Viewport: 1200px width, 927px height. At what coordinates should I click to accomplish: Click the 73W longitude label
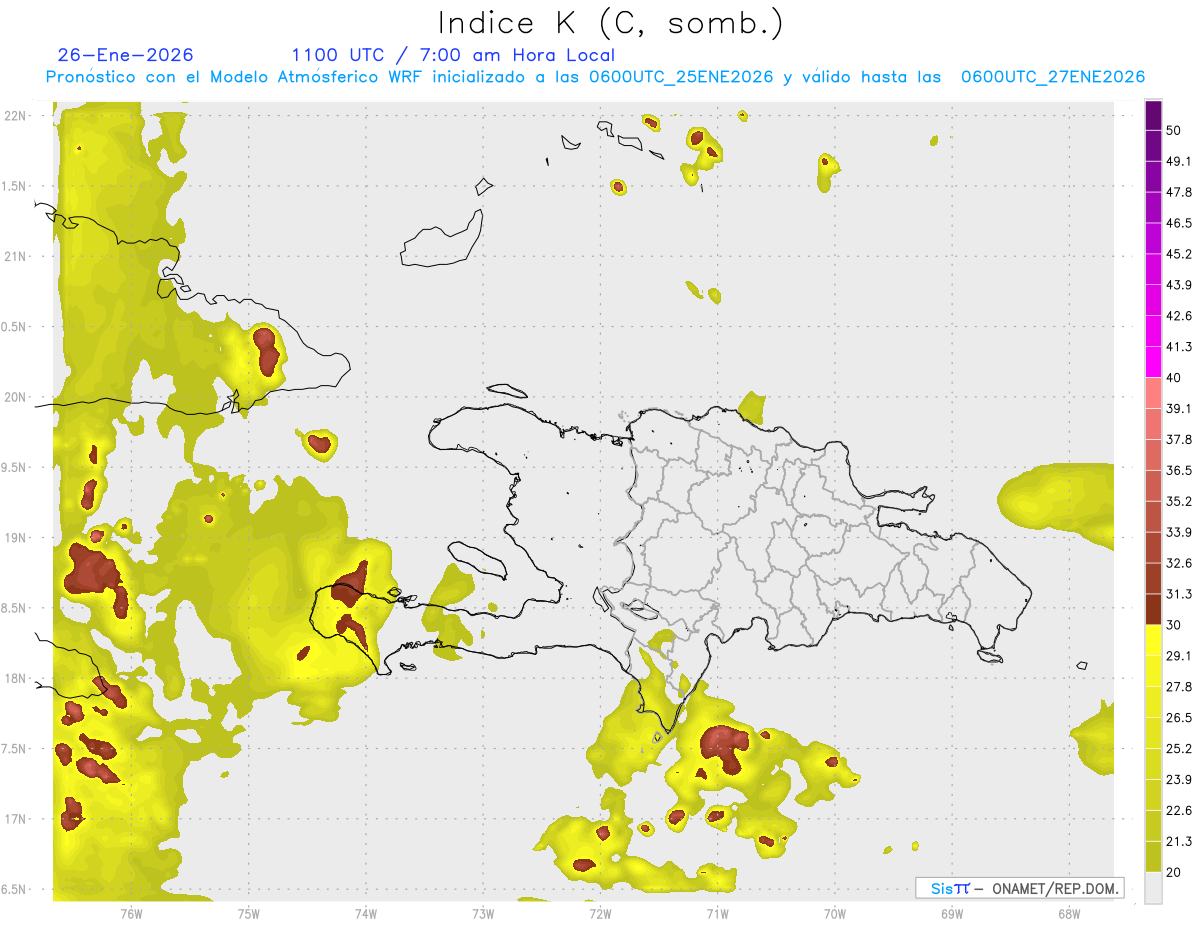tap(483, 913)
